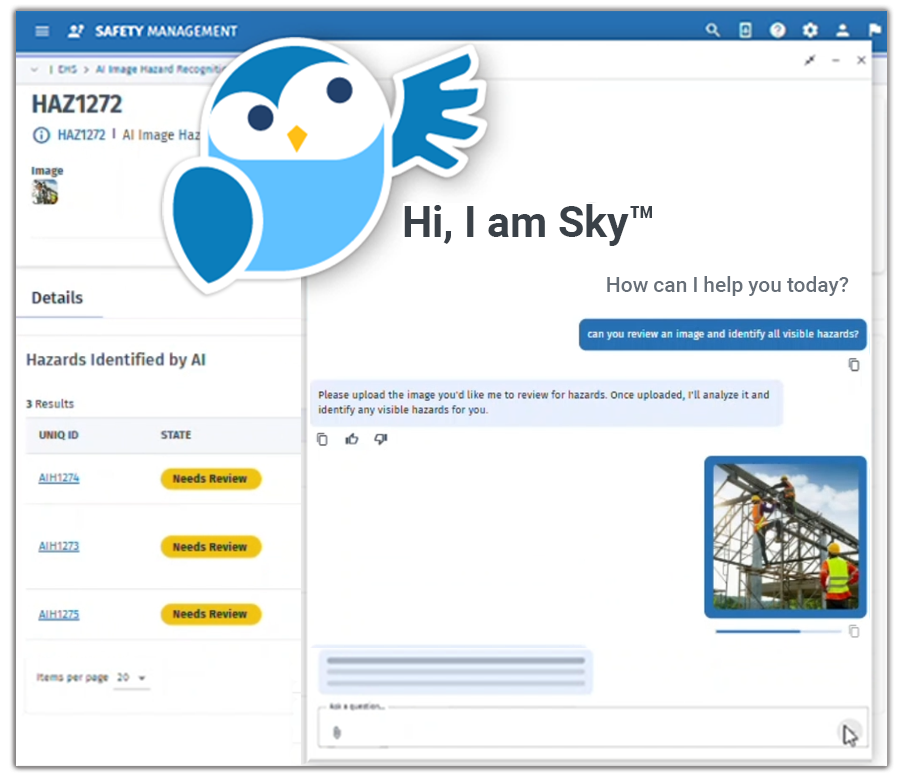Open Settings with the gear icon
This screenshot has height=776, width=900.
coord(810,30)
